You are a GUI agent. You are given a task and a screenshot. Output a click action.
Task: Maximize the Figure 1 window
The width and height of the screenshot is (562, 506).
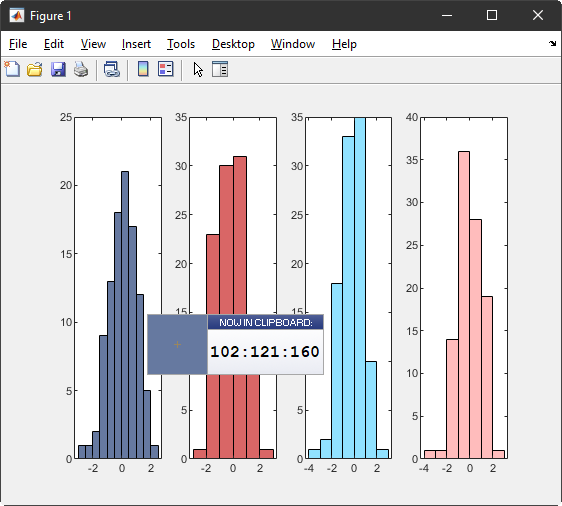492,15
